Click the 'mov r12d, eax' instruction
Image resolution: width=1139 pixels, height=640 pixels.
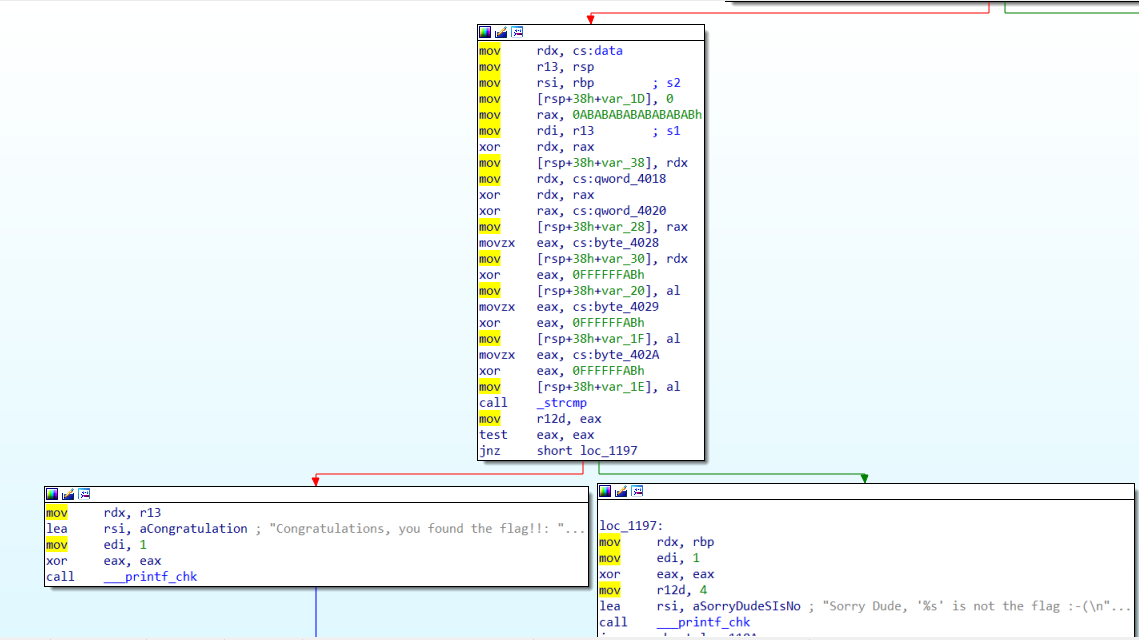coord(540,418)
